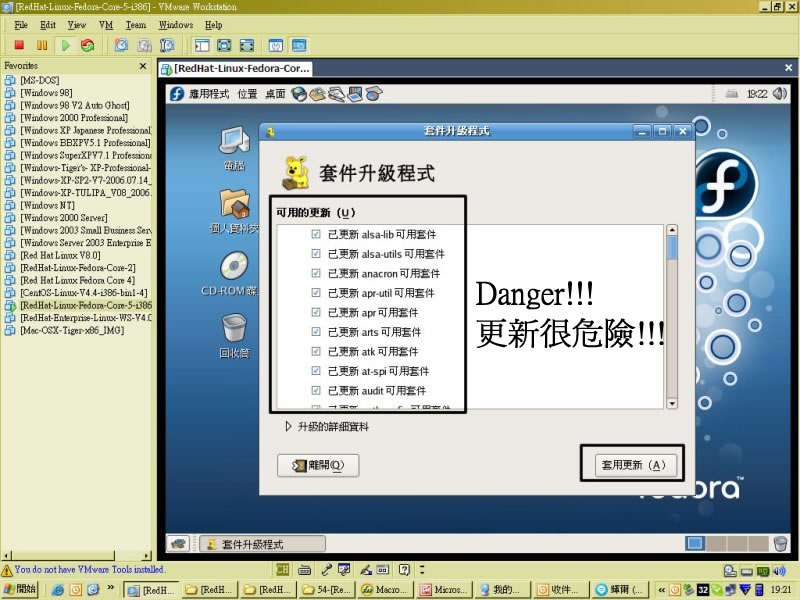Open the Windows menu in menu bar

point(176,25)
